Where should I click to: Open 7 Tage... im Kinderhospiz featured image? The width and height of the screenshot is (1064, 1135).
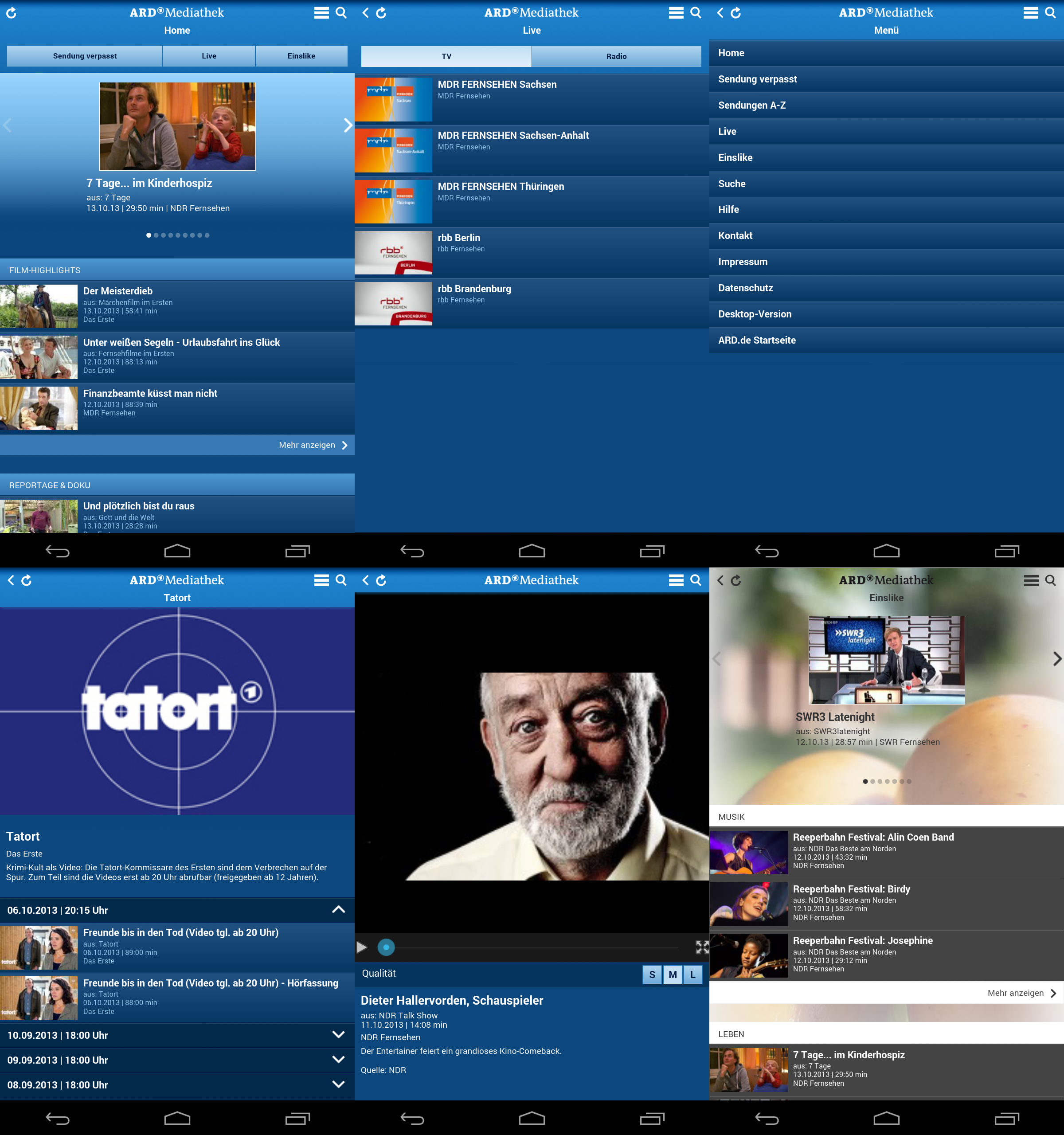pyautogui.click(x=177, y=126)
